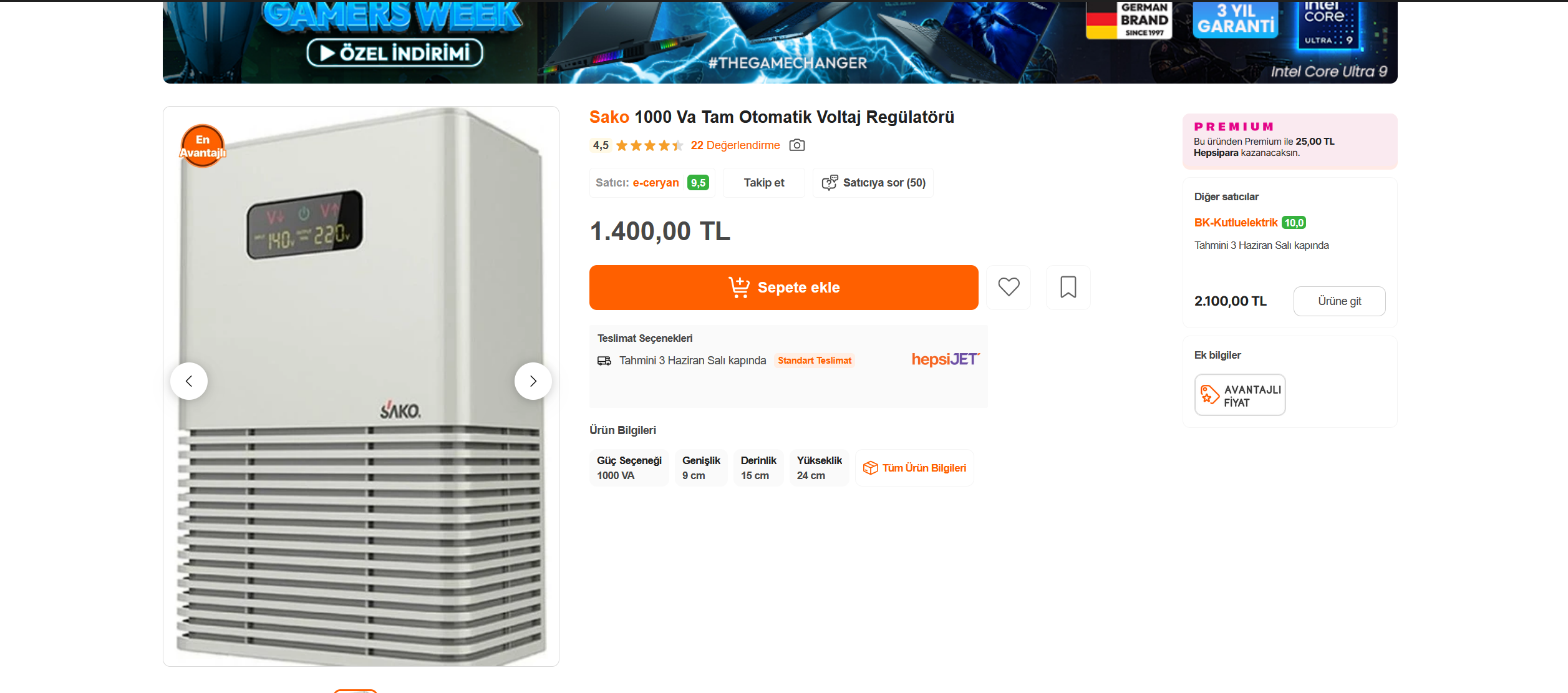This screenshot has width=1568, height=693.
Task: Click Ürüne git for other seller
Action: coord(1339,301)
